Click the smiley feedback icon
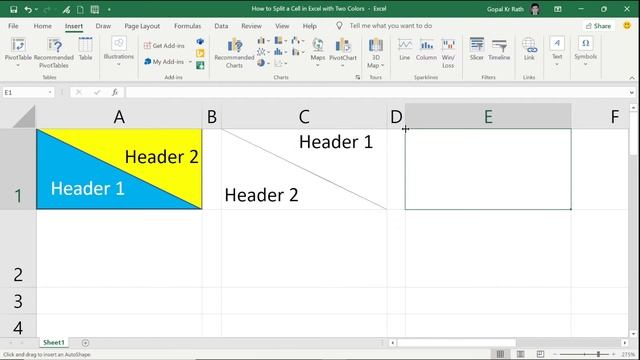This screenshot has height=360, width=640. click(627, 25)
